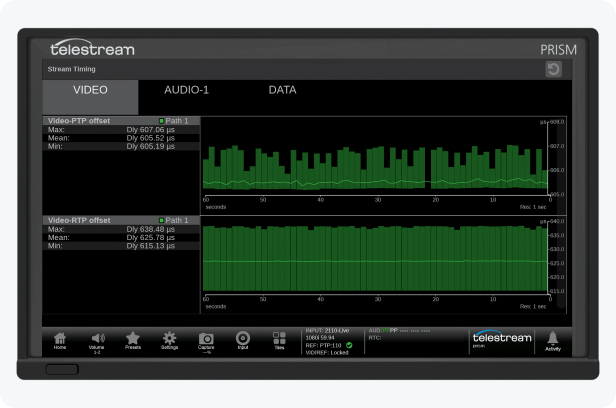This screenshot has height=408, width=616.
Task: Click the AUD: PPPP channel status
Action: click(x=399, y=331)
